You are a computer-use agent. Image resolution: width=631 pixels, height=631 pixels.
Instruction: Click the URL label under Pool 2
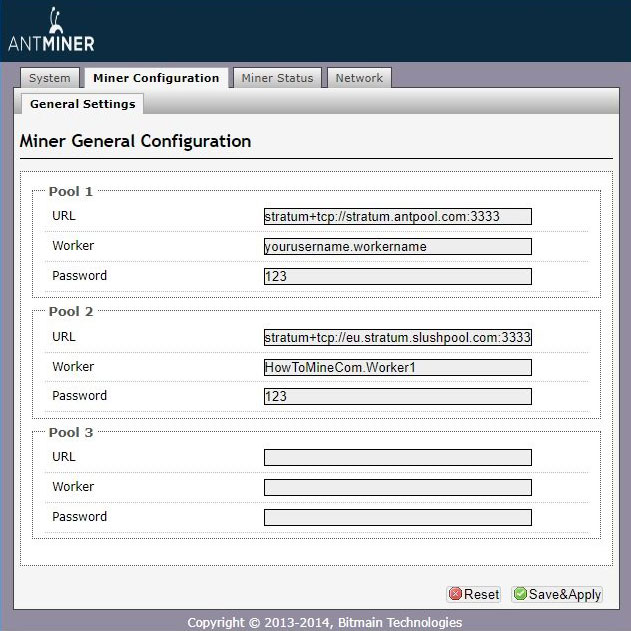64,336
